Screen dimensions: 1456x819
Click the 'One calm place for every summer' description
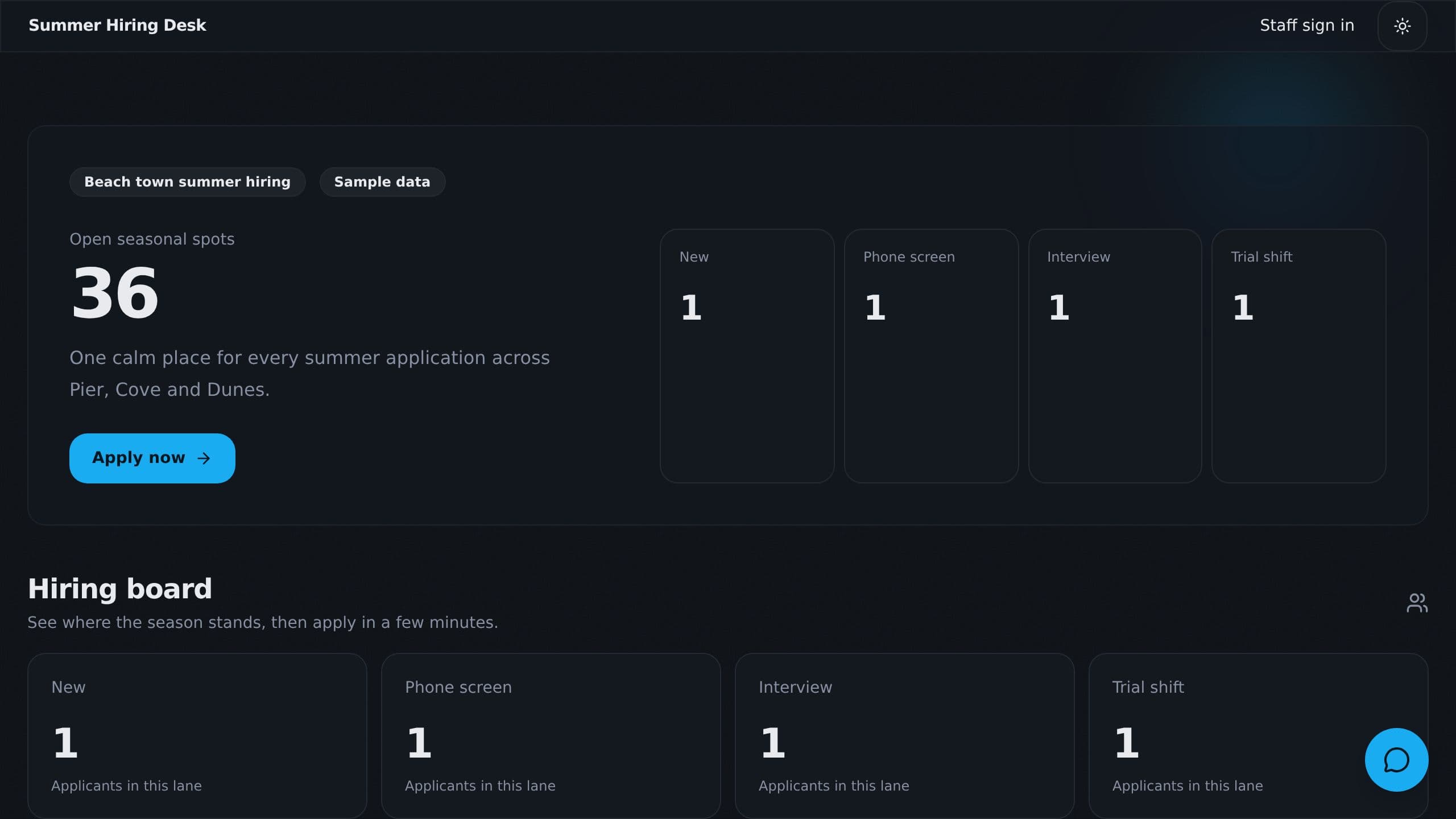309,374
